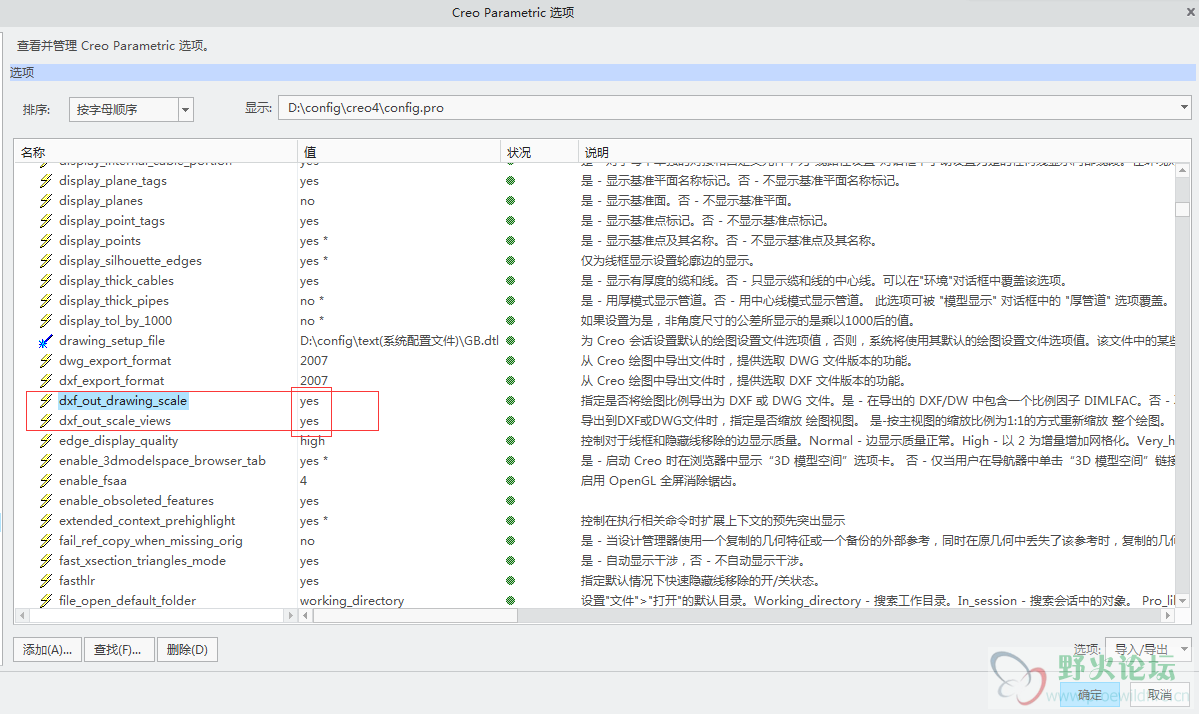Viewport: 1199px width, 714px height.
Task: Click the 状况 column header
Action: (539, 152)
